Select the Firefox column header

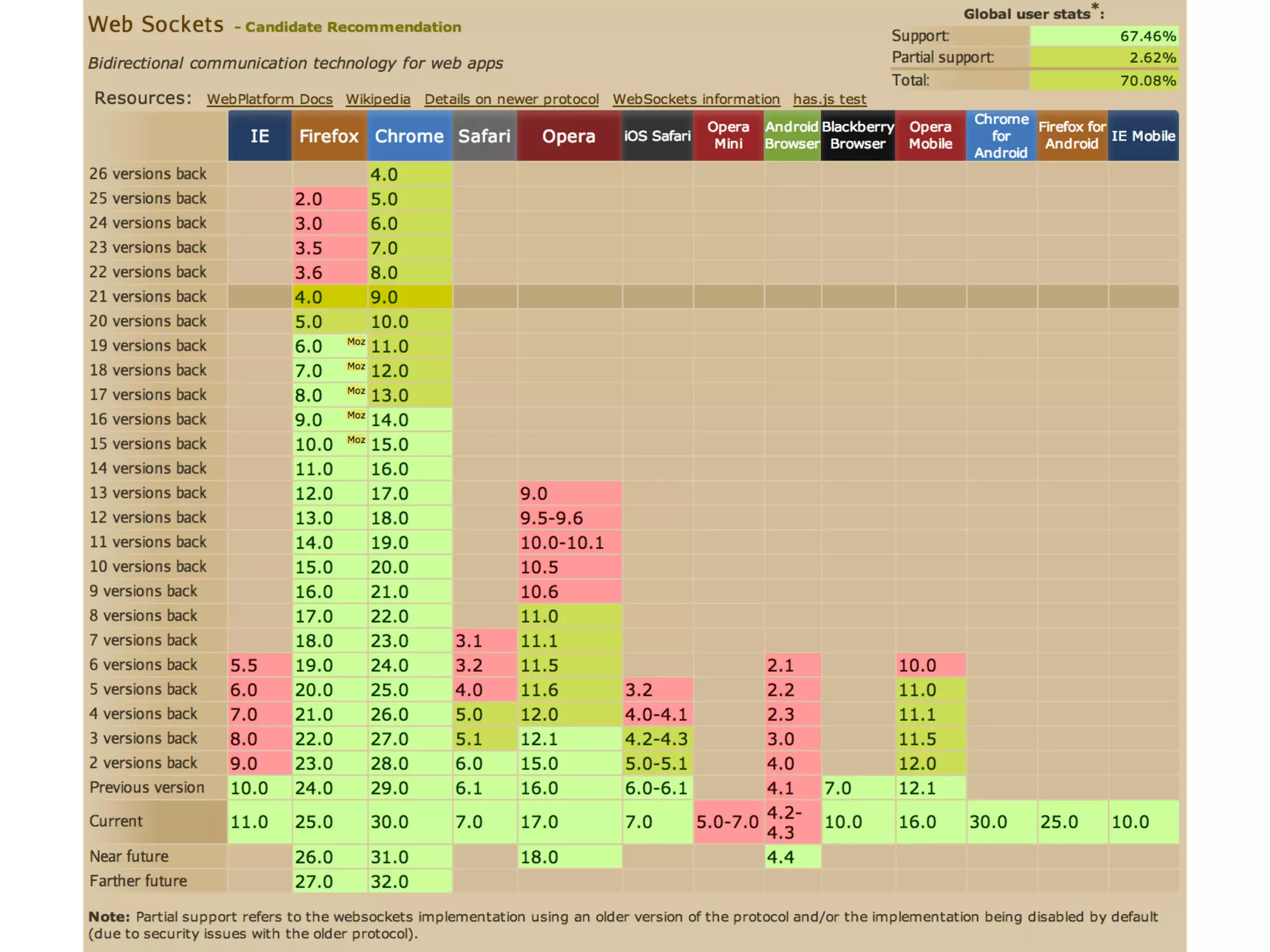(x=329, y=136)
